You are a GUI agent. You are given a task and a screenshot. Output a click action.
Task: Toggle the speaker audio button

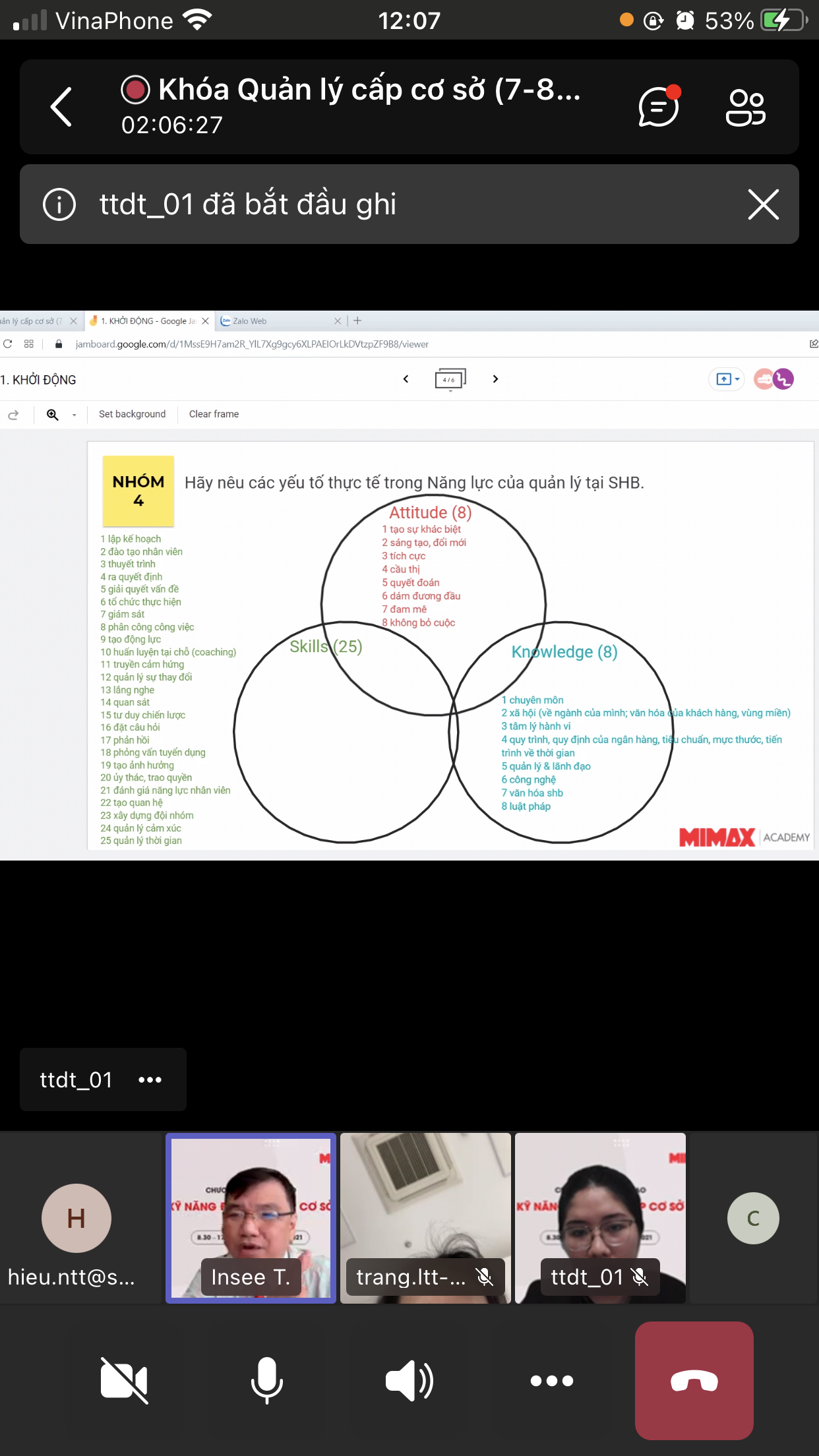(409, 1380)
